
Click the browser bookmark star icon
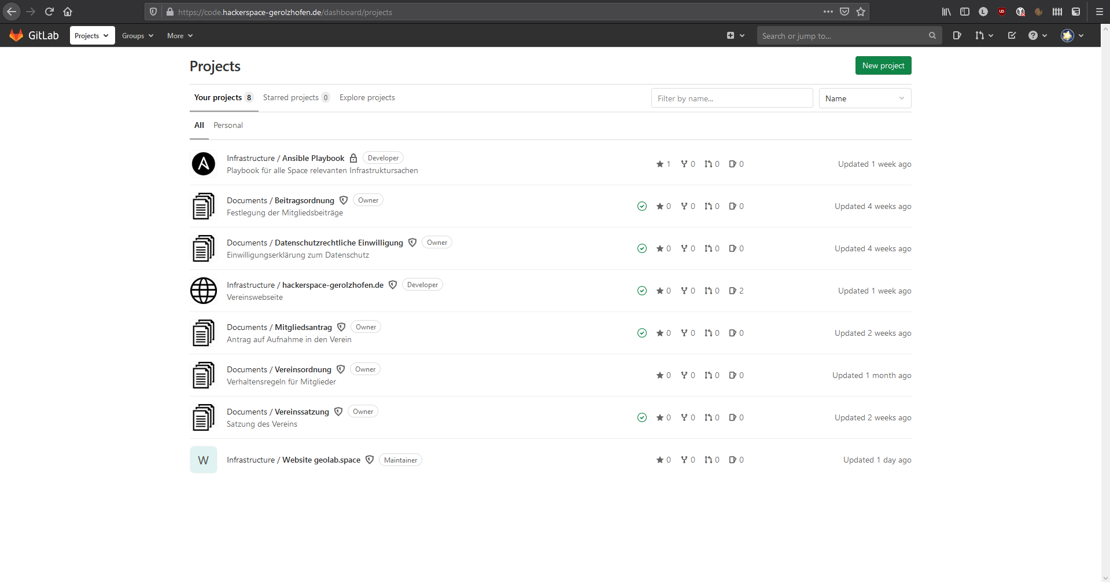pos(860,11)
